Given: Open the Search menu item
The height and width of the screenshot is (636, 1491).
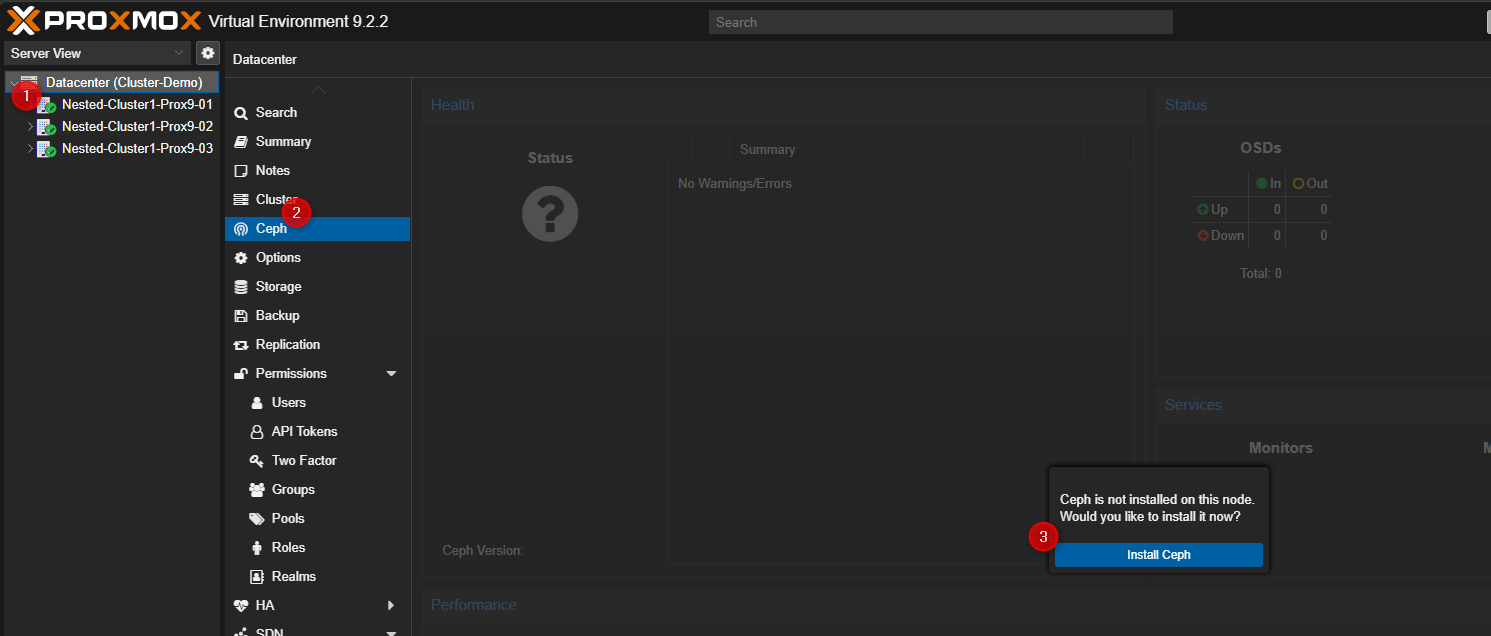Looking at the screenshot, I should point(318,113).
